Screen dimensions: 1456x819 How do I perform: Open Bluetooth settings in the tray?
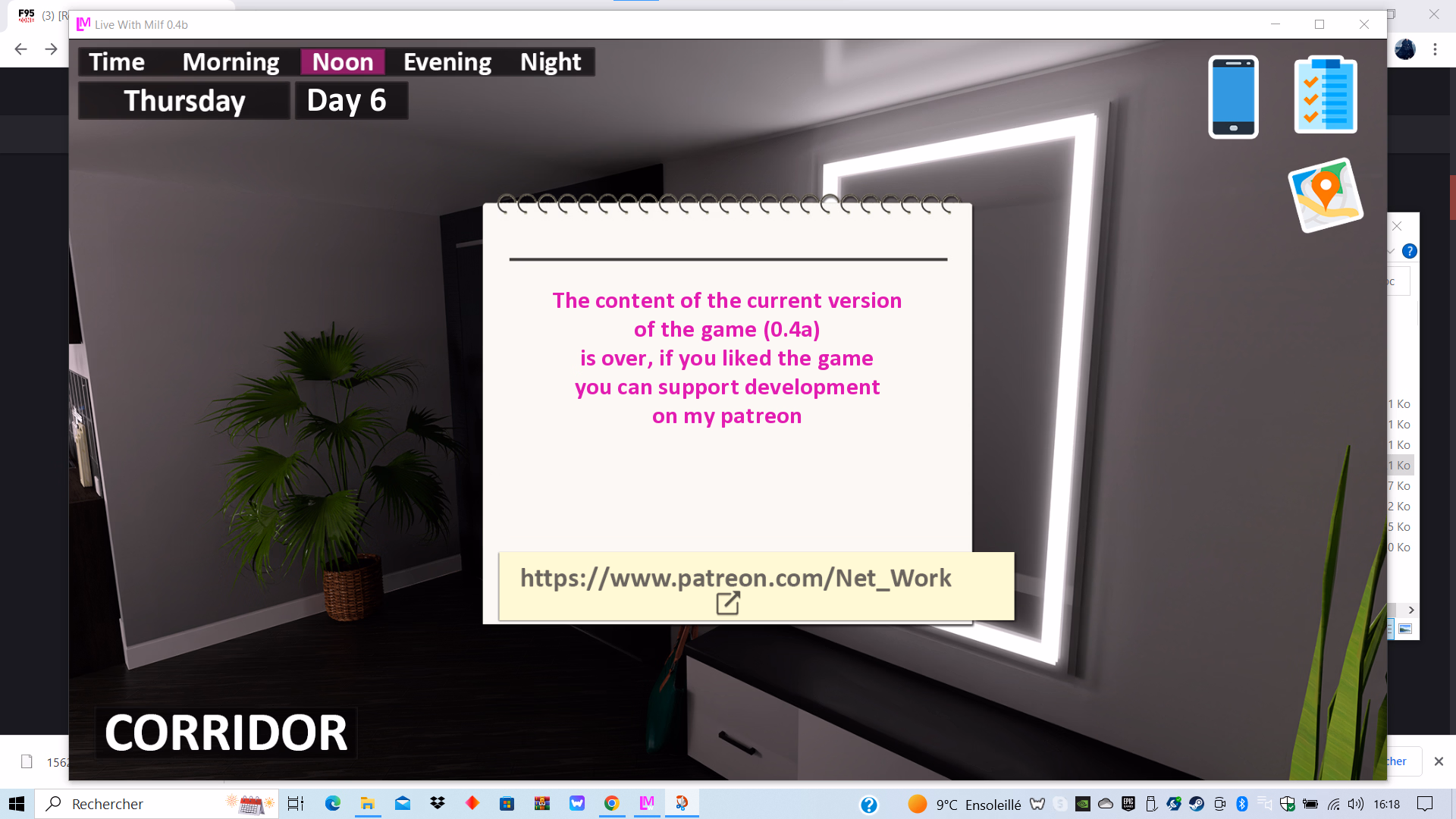coord(1242,804)
